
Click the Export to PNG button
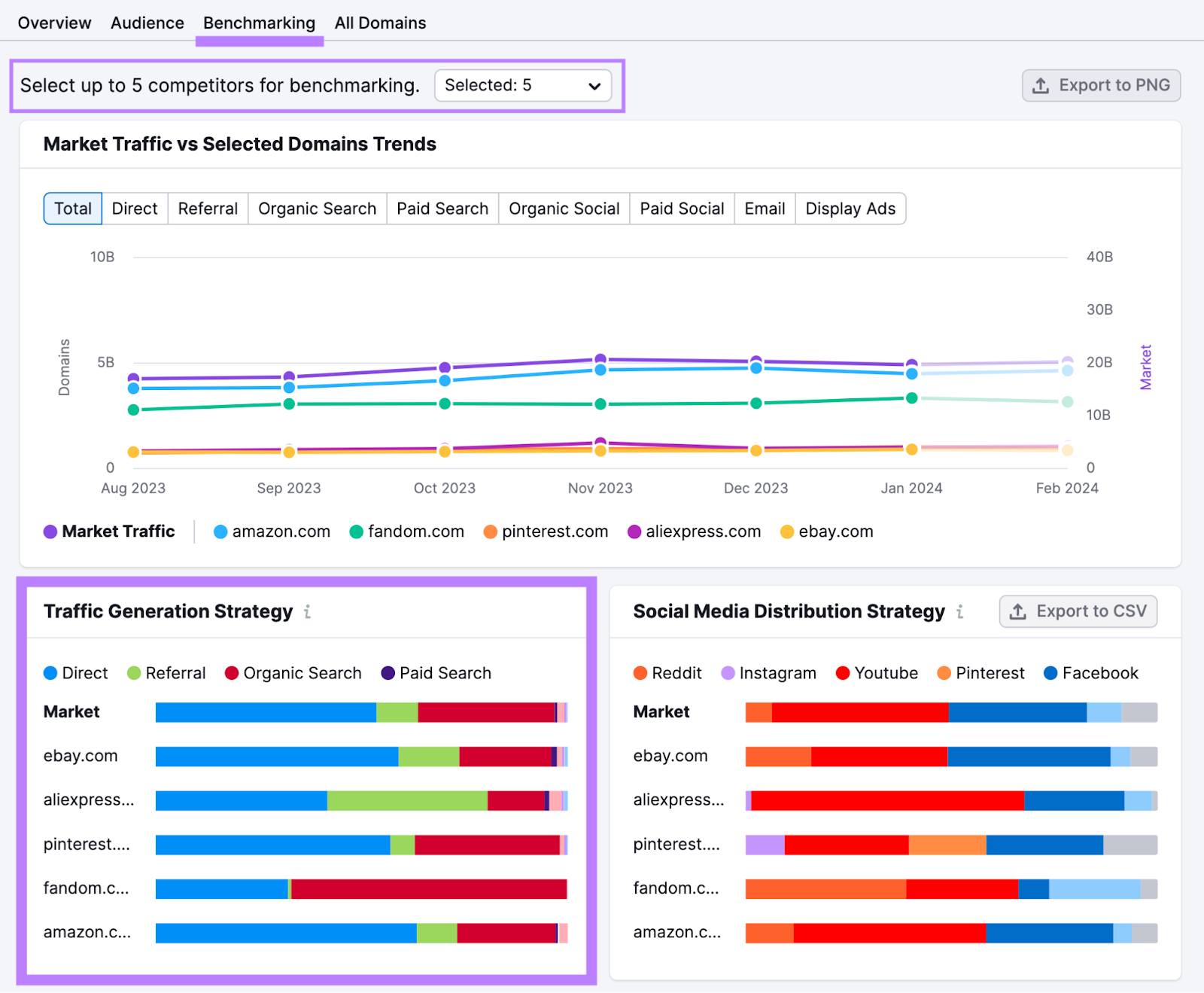click(x=1100, y=85)
